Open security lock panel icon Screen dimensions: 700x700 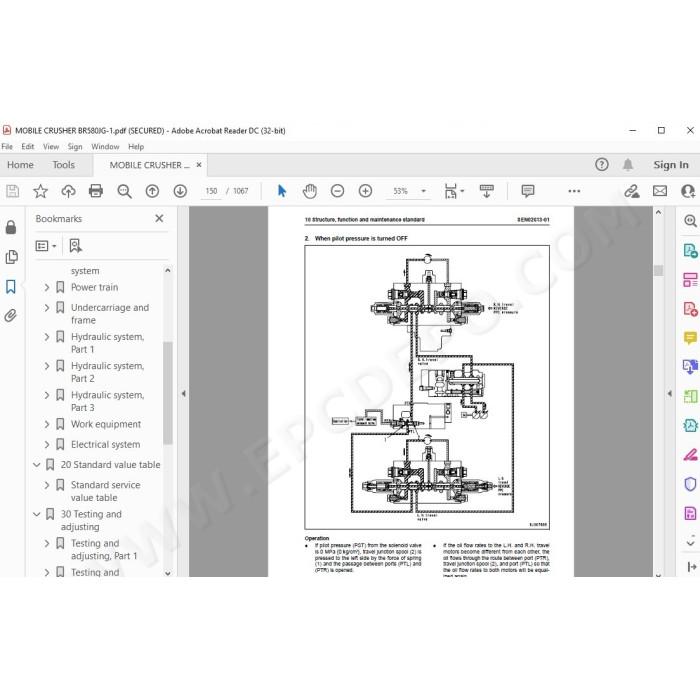[x=11, y=227]
